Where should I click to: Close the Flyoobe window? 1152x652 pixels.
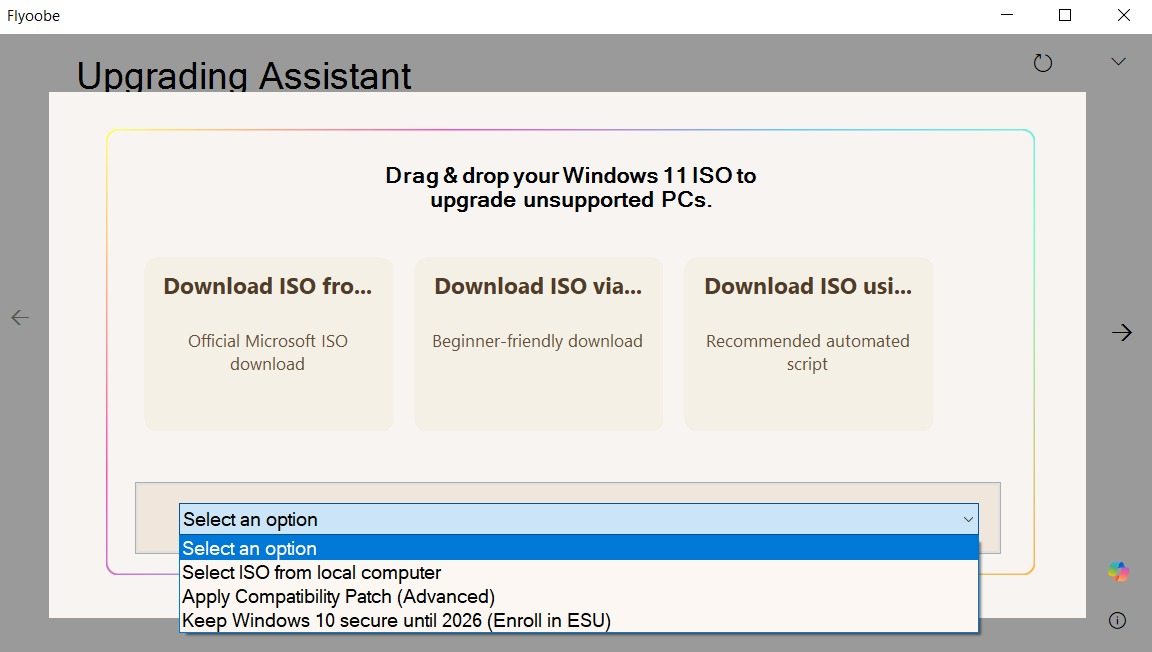[1123, 15]
